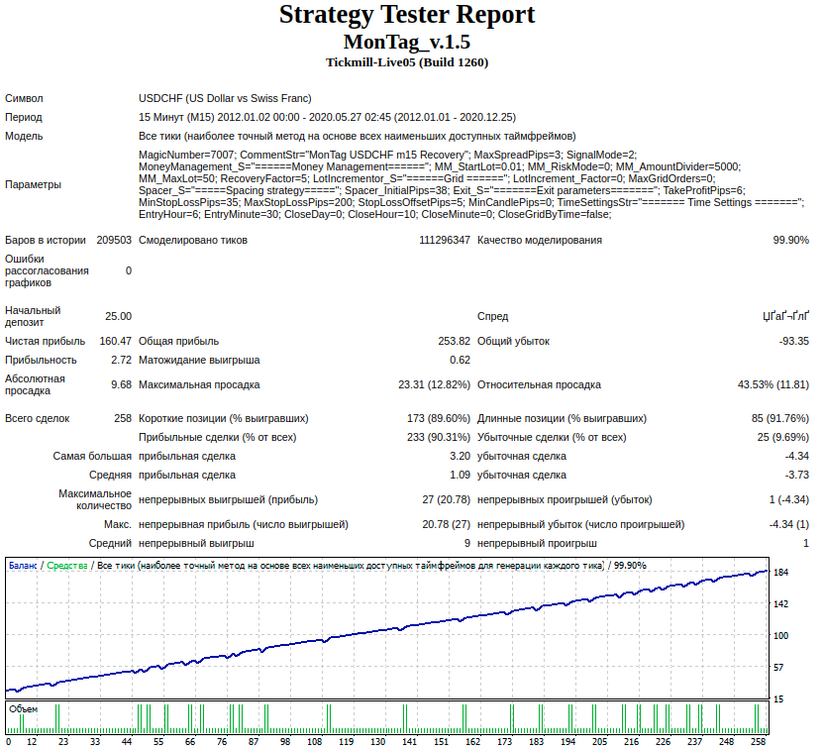Click the Объем volume panel label
Image resolution: width=824 pixels, height=750 pixels.
click(x=23, y=710)
